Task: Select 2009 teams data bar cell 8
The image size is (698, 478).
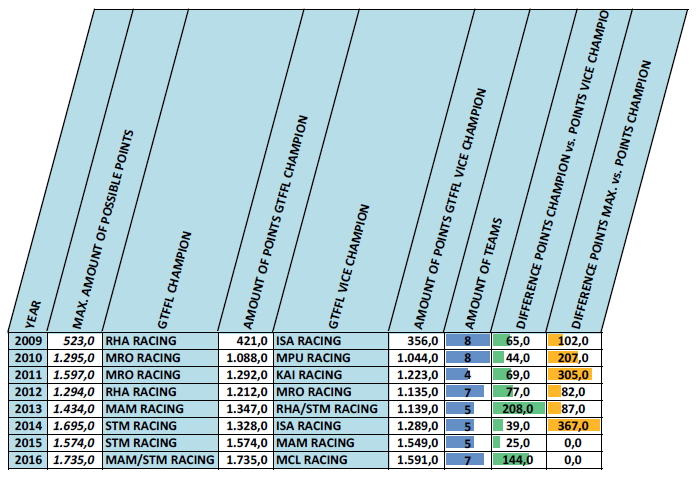Action: tap(468, 341)
